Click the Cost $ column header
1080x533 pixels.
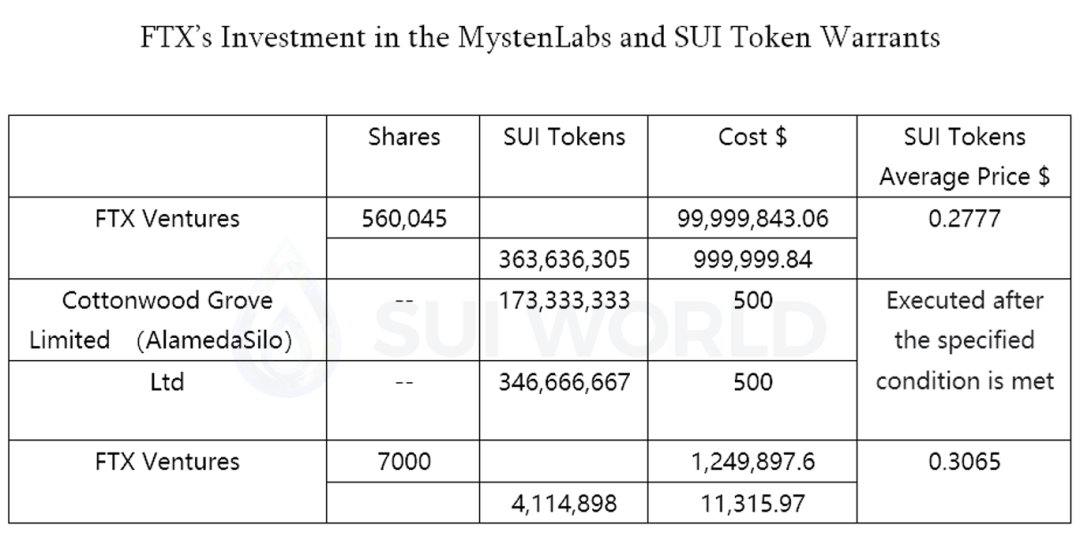(752, 137)
